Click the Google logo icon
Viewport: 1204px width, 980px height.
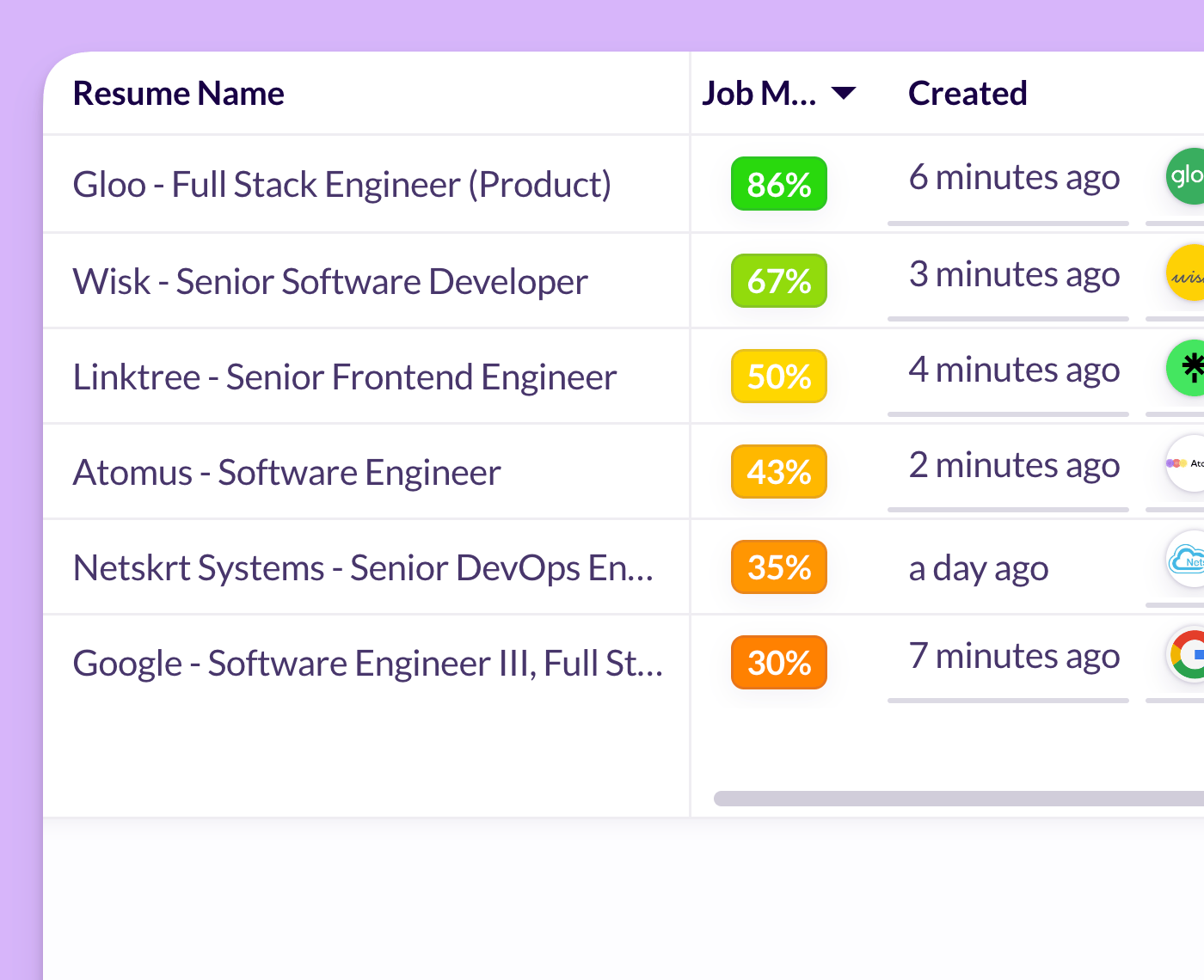pos(1186,655)
